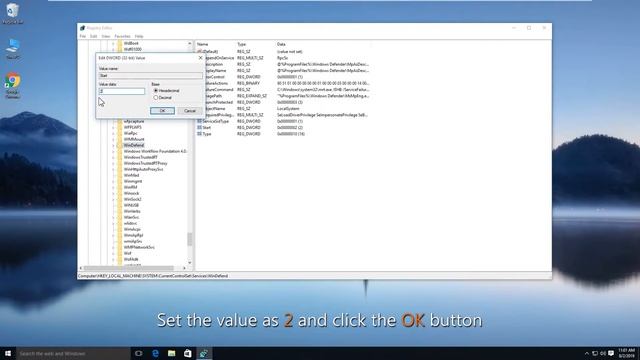The width and height of the screenshot is (640, 360).
Task: Open the Favorites menu
Action: (x=122, y=36)
